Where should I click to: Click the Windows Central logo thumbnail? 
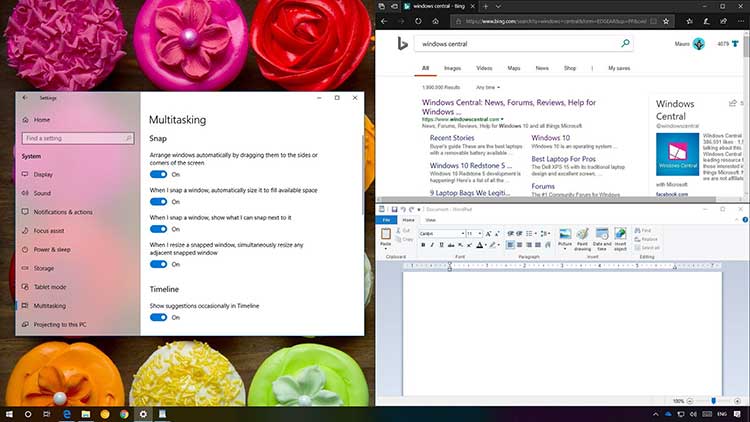point(677,154)
